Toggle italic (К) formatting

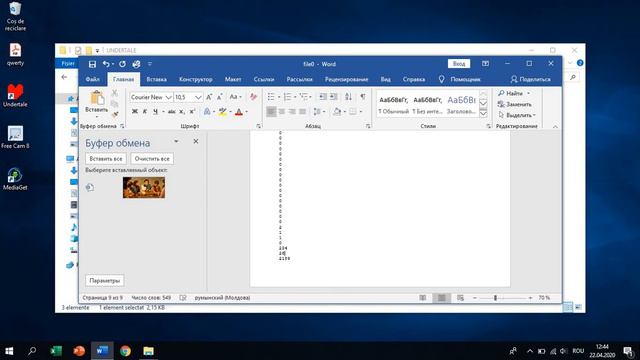coord(144,111)
